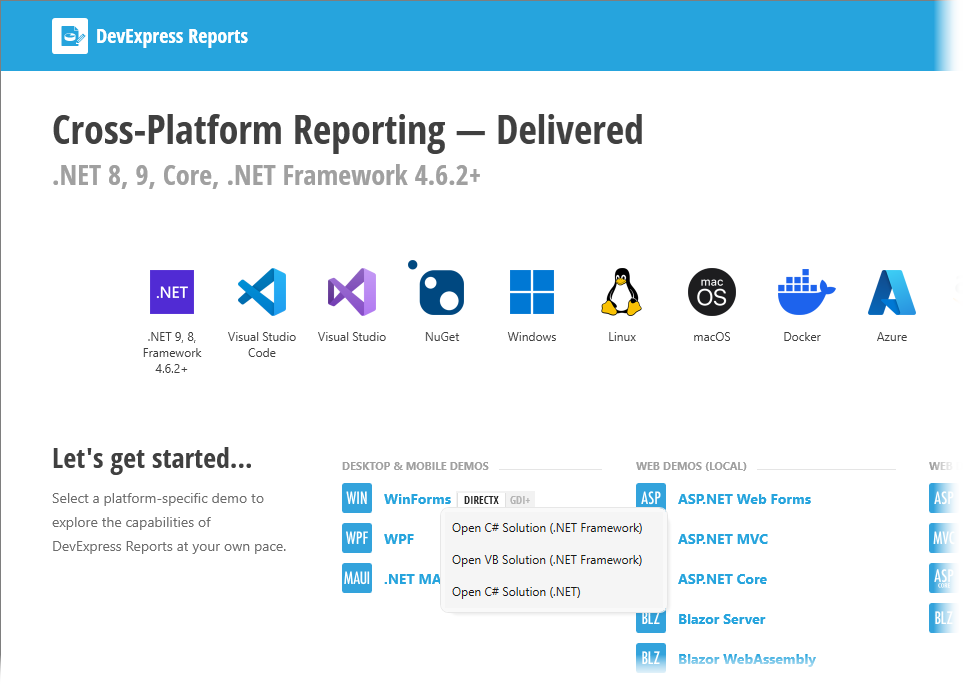Click the NuGet label text

pyautogui.click(x=442, y=337)
